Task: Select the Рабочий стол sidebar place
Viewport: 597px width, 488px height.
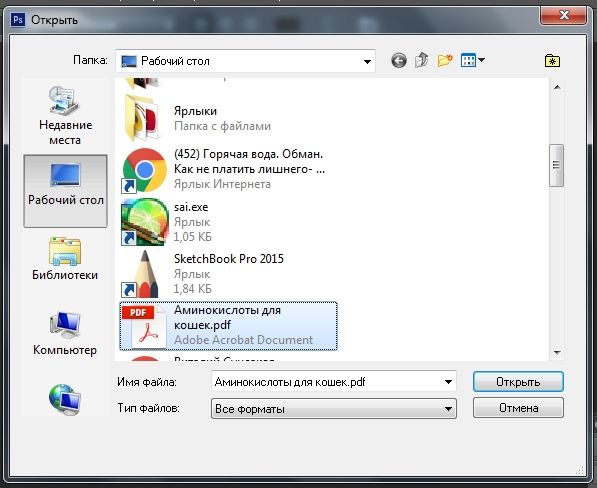Action: [x=65, y=191]
